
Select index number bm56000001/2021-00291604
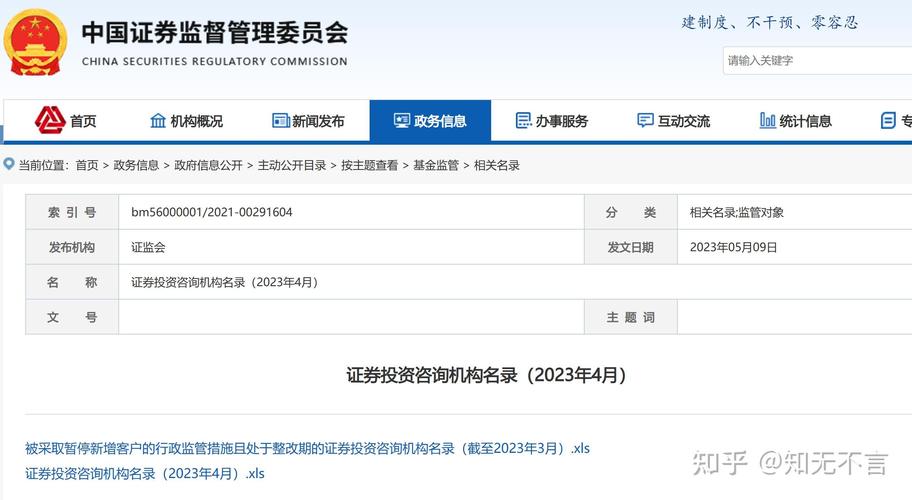(212, 212)
